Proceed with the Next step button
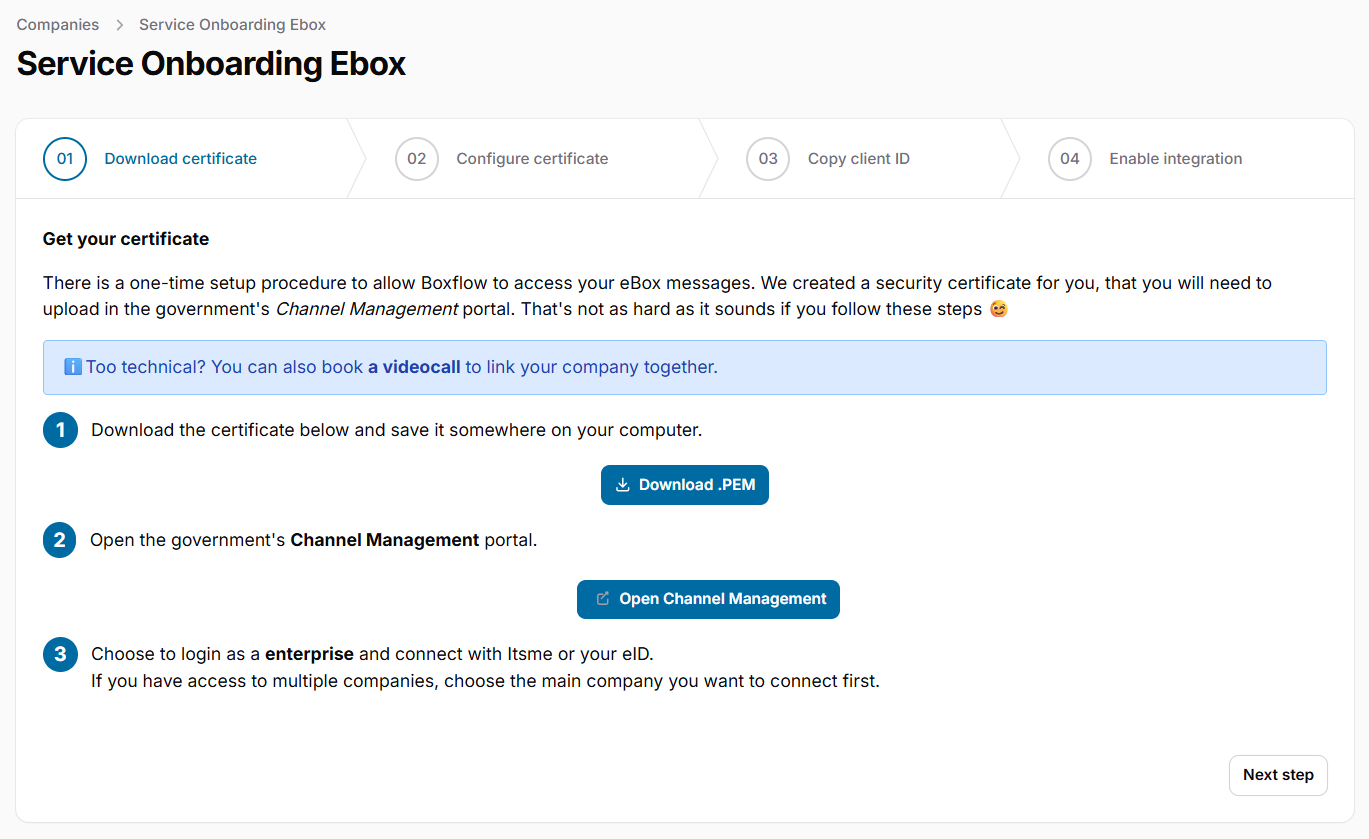The width and height of the screenshot is (1369, 839). tap(1277, 775)
